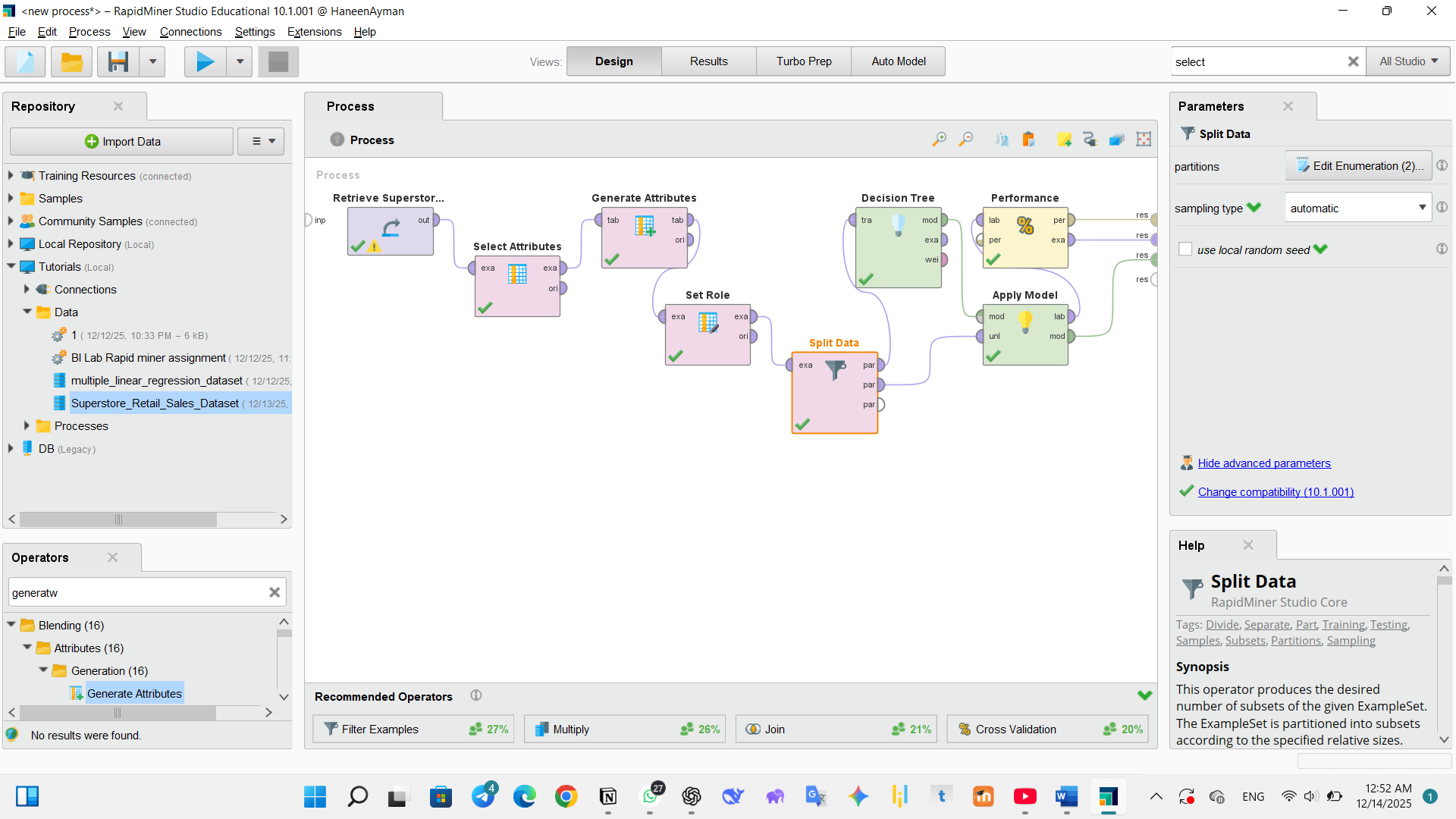Click the Training tag link in Help
The height and width of the screenshot is (819, 1456).
coord(1343,624)
